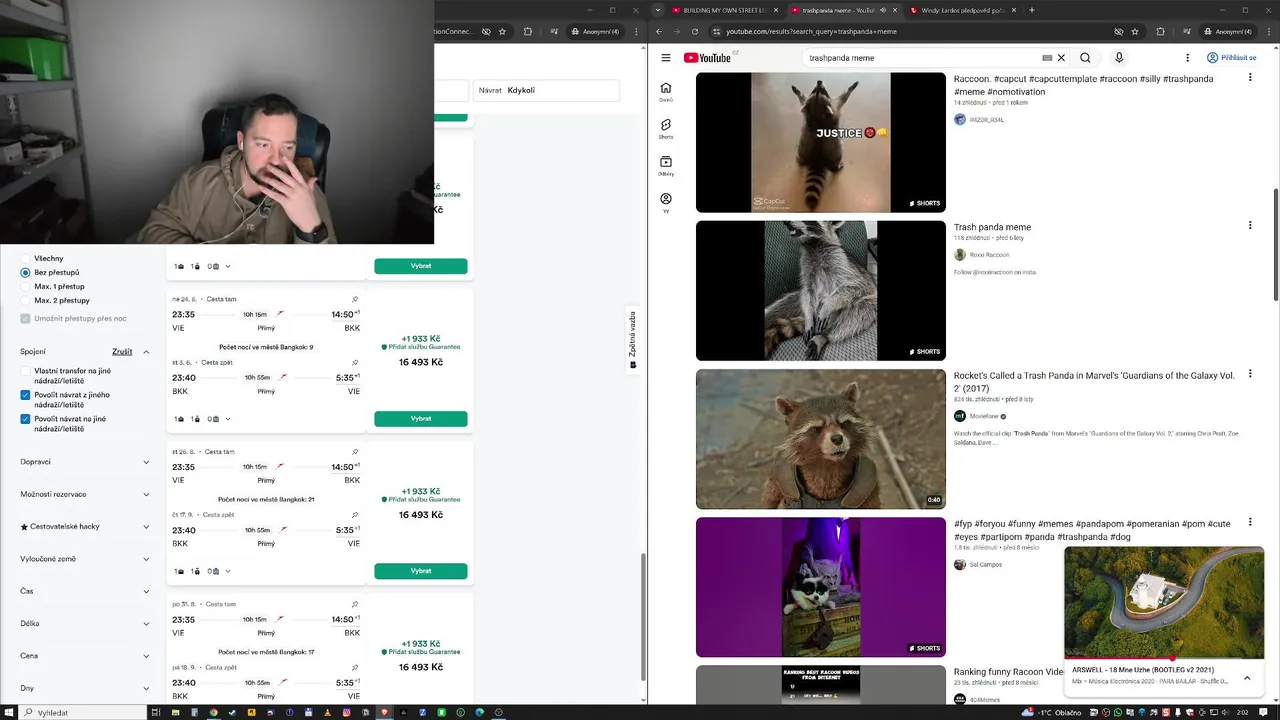Expand baggage details of the st 26. 8. flight

[x=228, y=571]
